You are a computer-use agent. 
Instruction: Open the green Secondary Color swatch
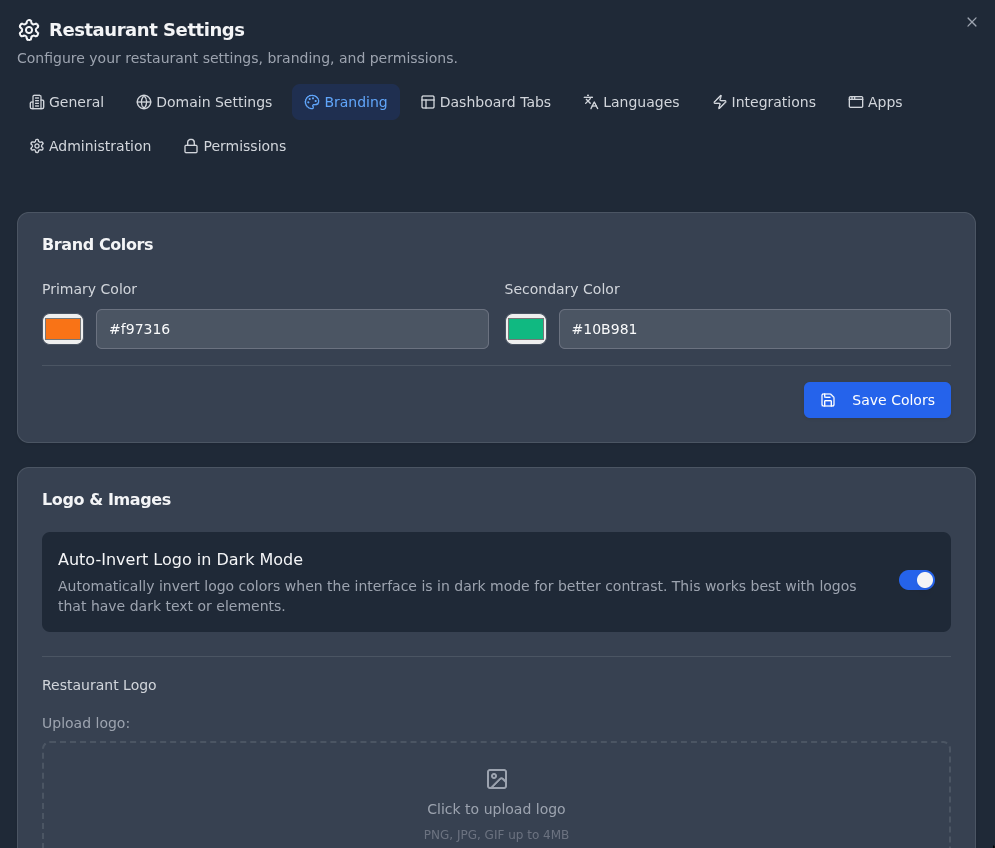tap(526, 329)
